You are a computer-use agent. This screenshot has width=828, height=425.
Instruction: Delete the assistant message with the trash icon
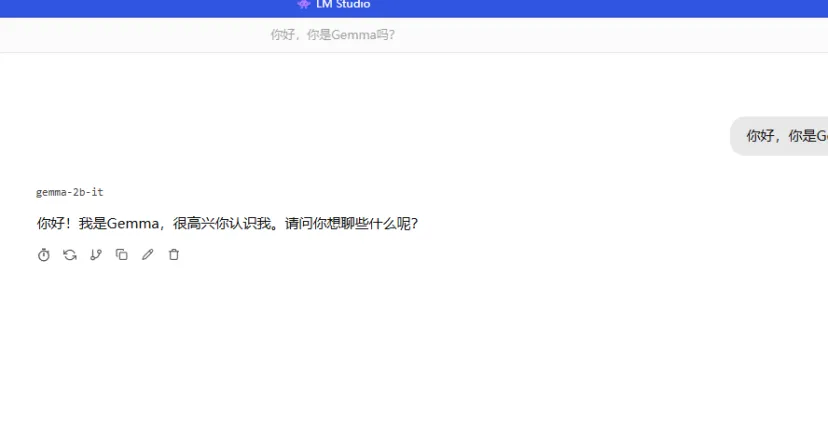pos(174,255)
